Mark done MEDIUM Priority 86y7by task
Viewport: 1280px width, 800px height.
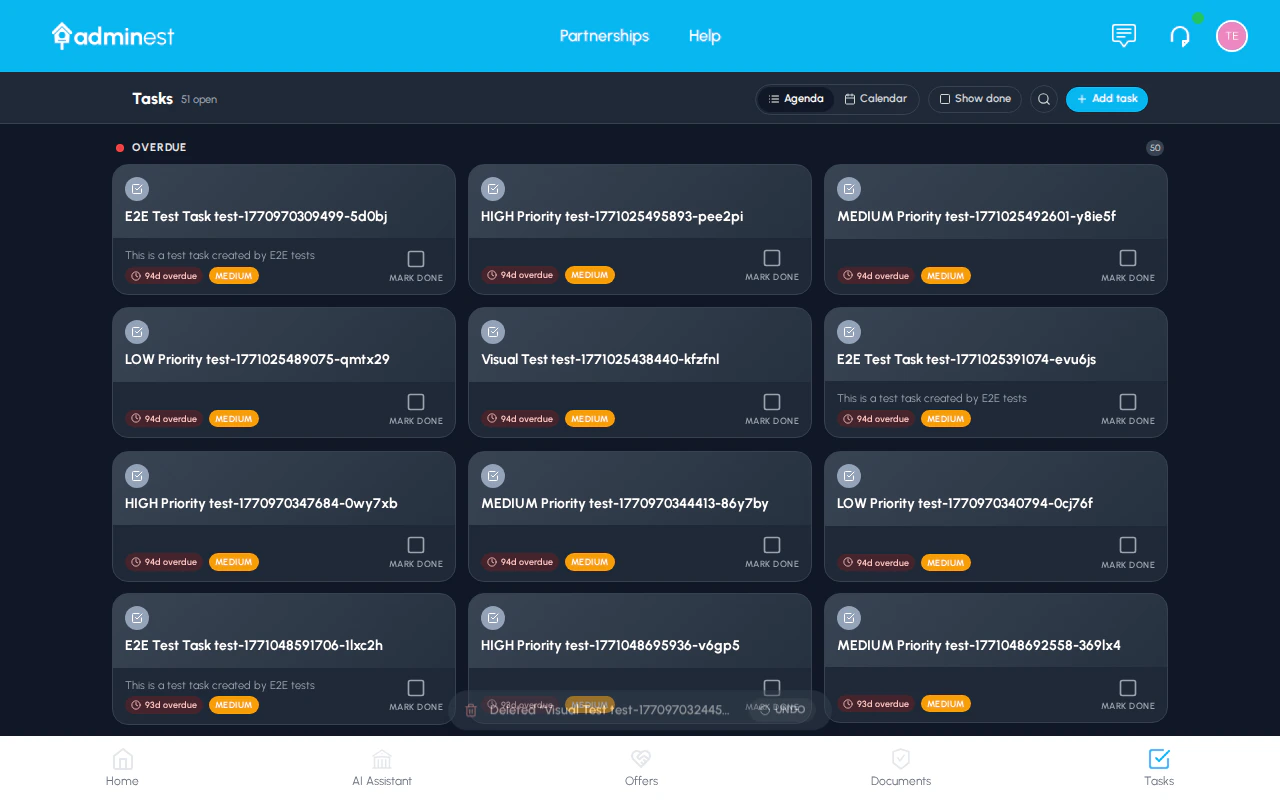point(772,545)
